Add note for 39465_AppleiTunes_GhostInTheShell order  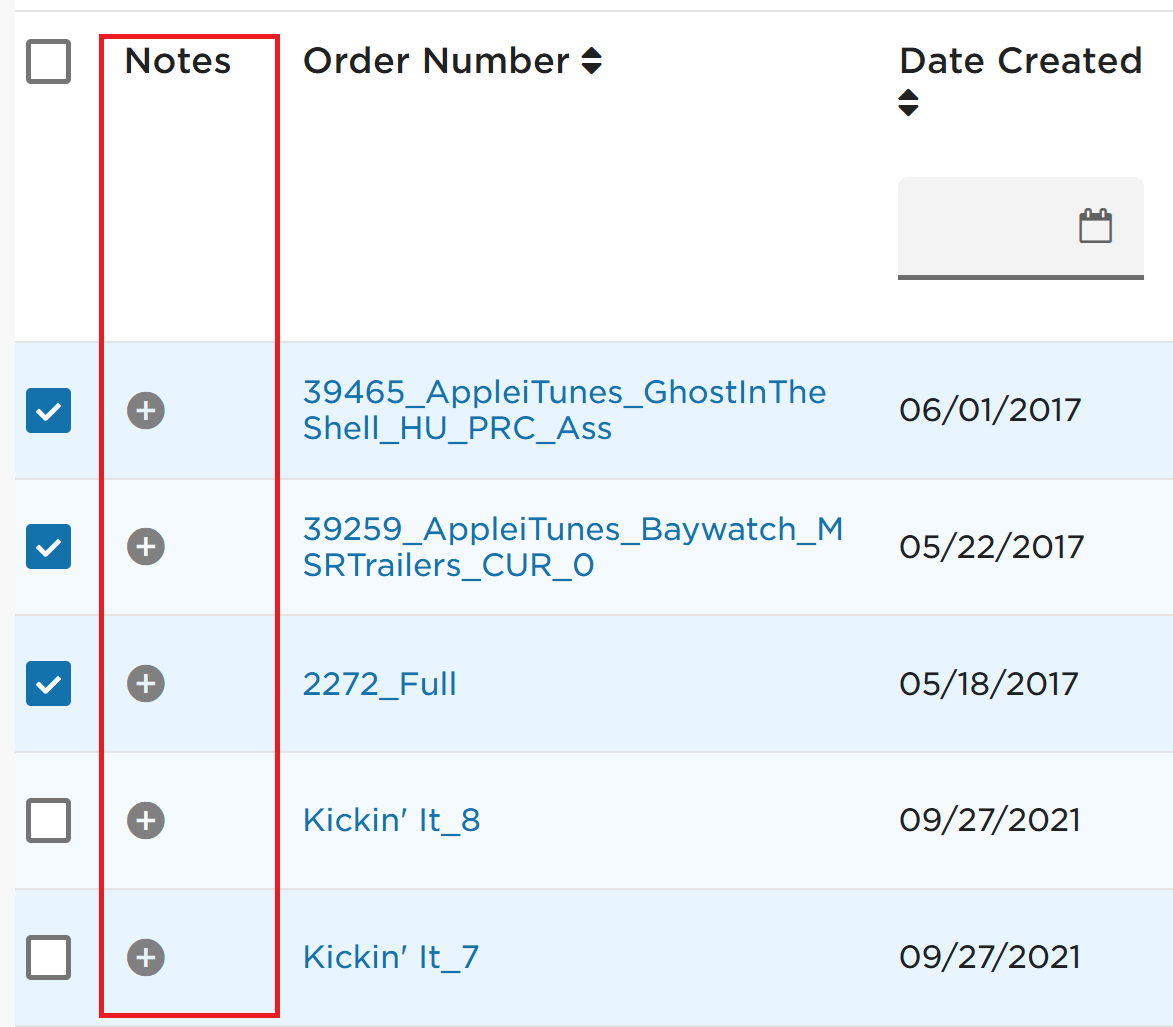[146, 411]
